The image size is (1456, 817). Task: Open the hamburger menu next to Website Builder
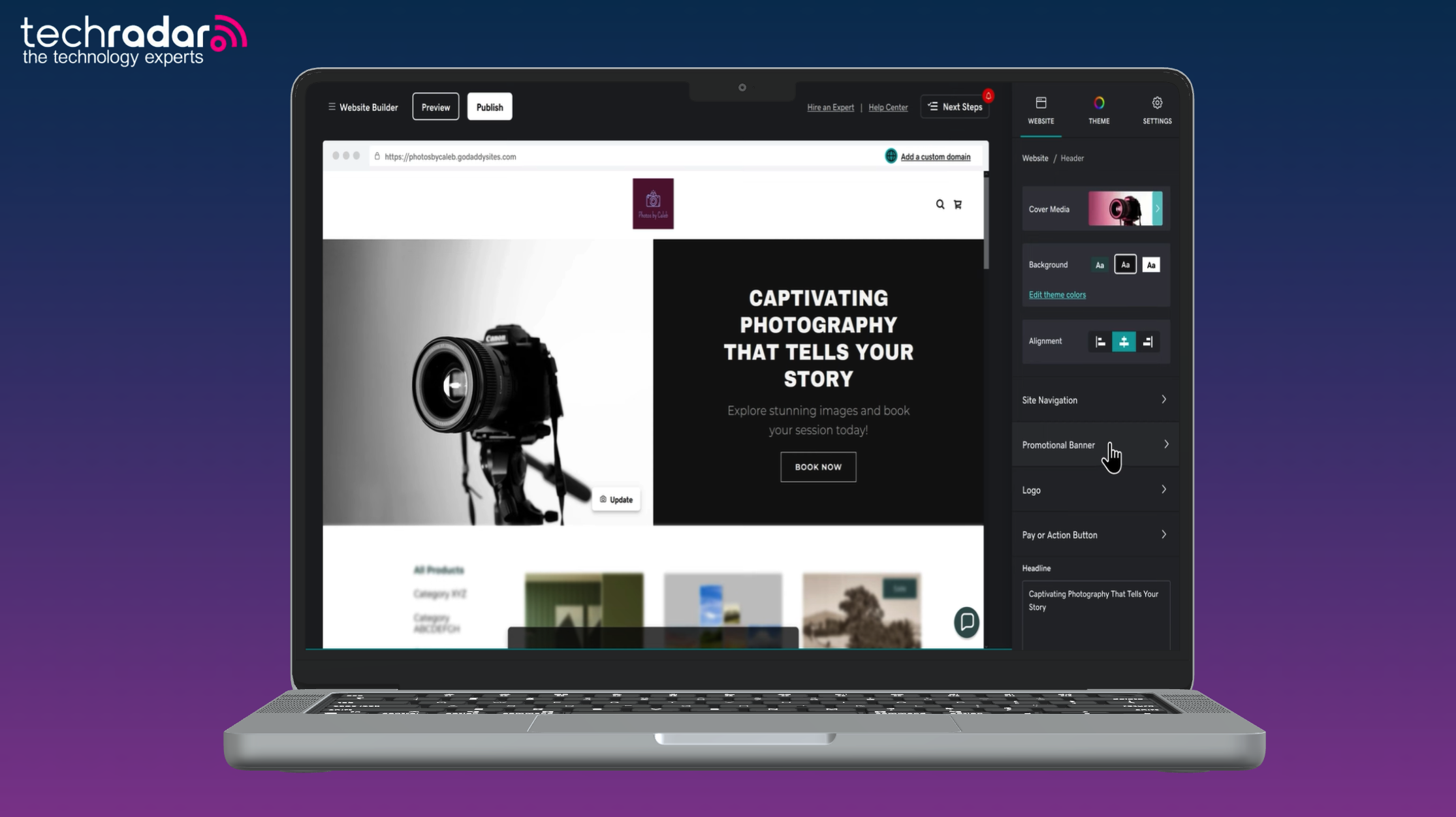click(332, 107)
